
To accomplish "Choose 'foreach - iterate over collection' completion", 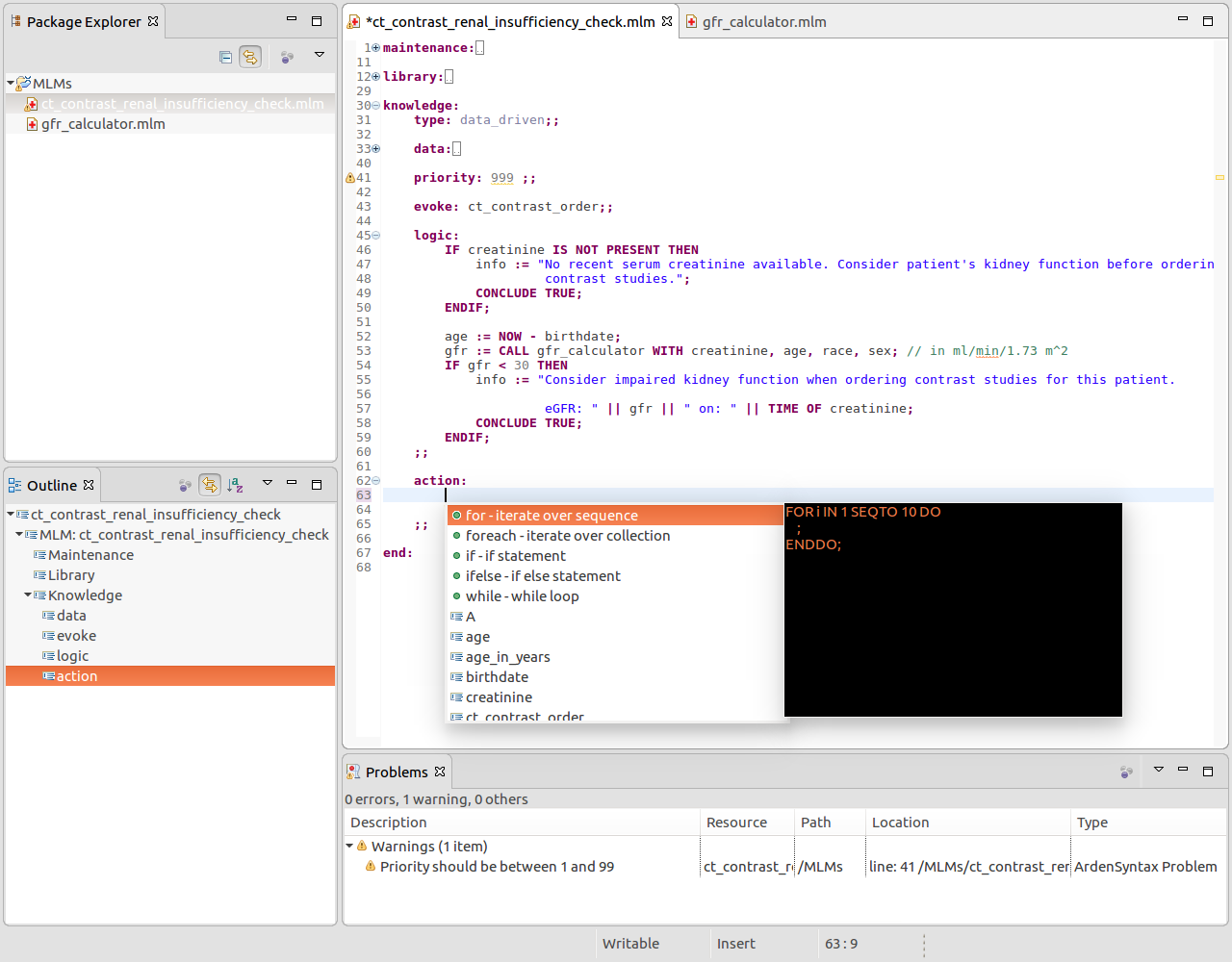I will coord(615,536).
